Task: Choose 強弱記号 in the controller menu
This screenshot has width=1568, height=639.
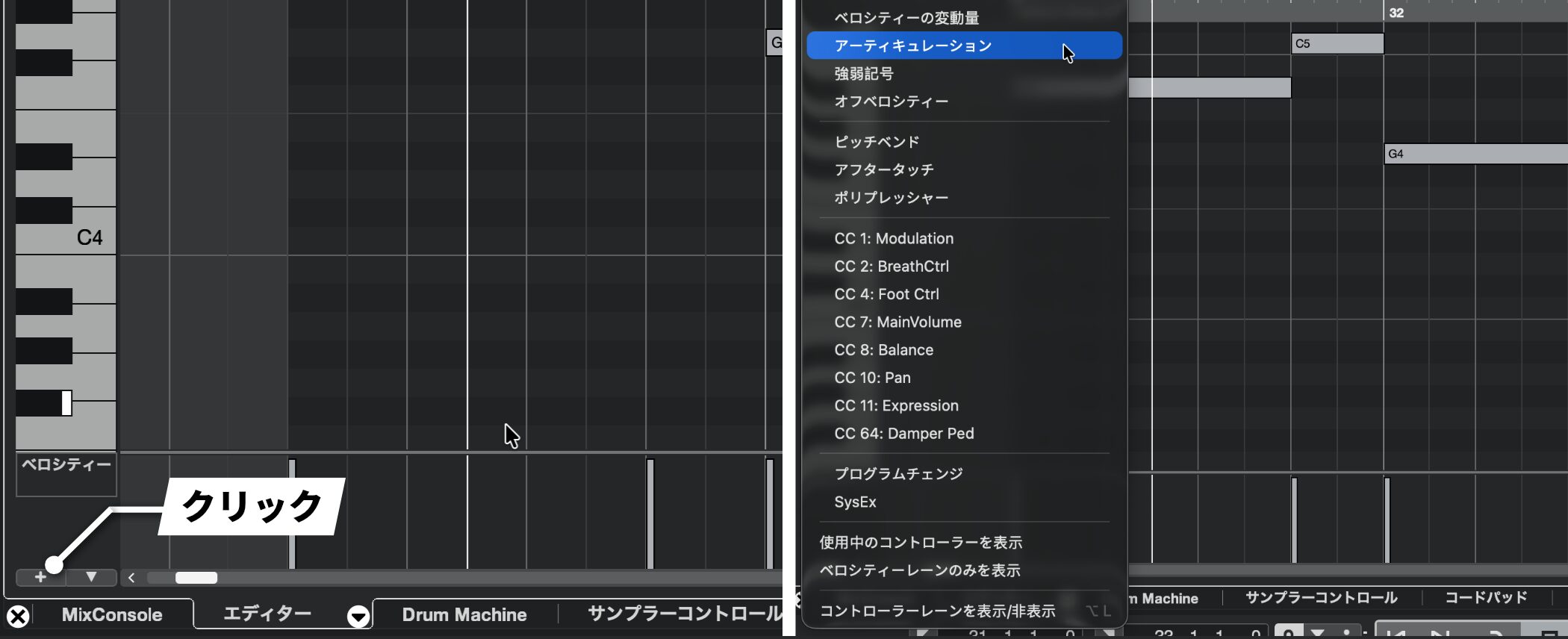Action: (x=864, y=74)
